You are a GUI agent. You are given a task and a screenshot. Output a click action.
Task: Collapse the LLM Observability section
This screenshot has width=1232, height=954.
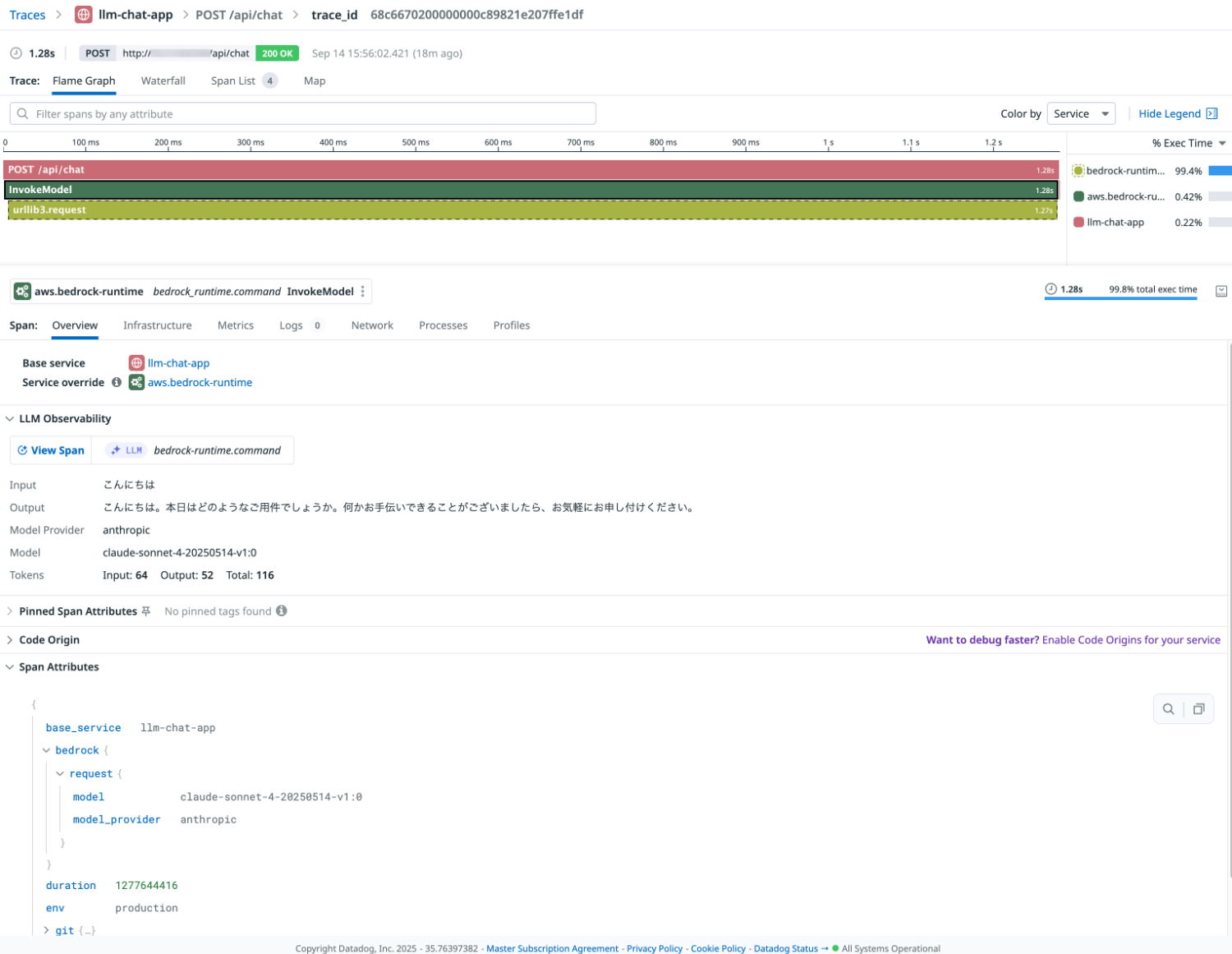(10, 419)
